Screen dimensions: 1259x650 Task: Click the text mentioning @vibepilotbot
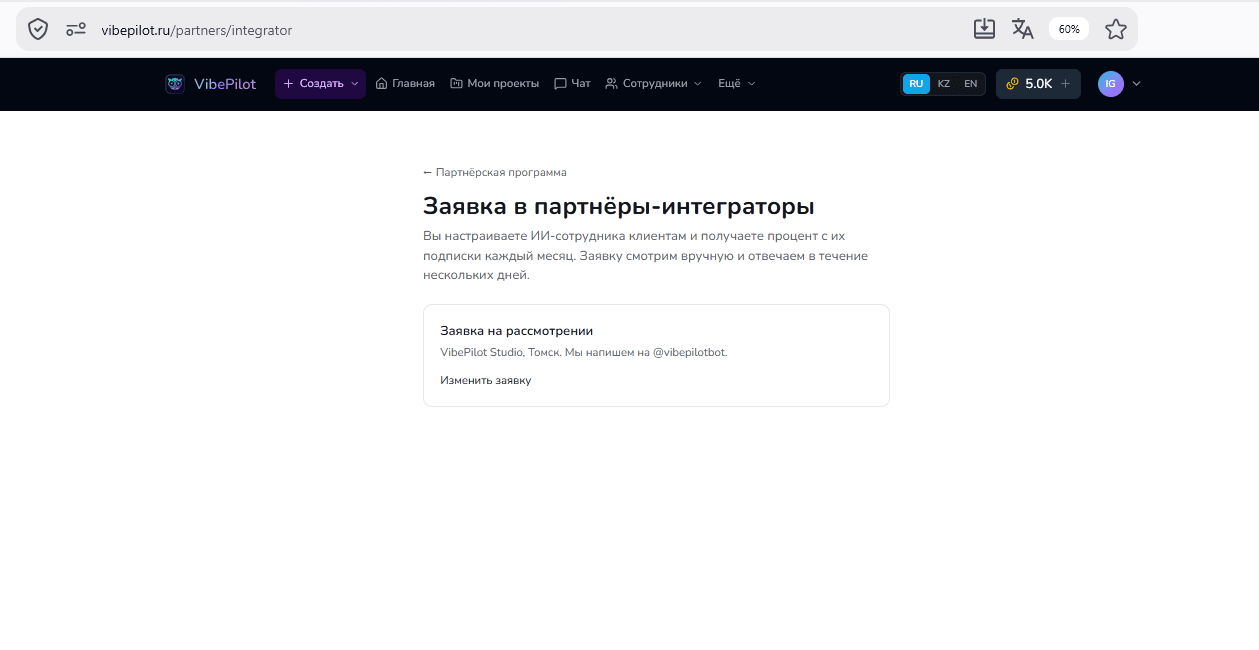point(584,353)
